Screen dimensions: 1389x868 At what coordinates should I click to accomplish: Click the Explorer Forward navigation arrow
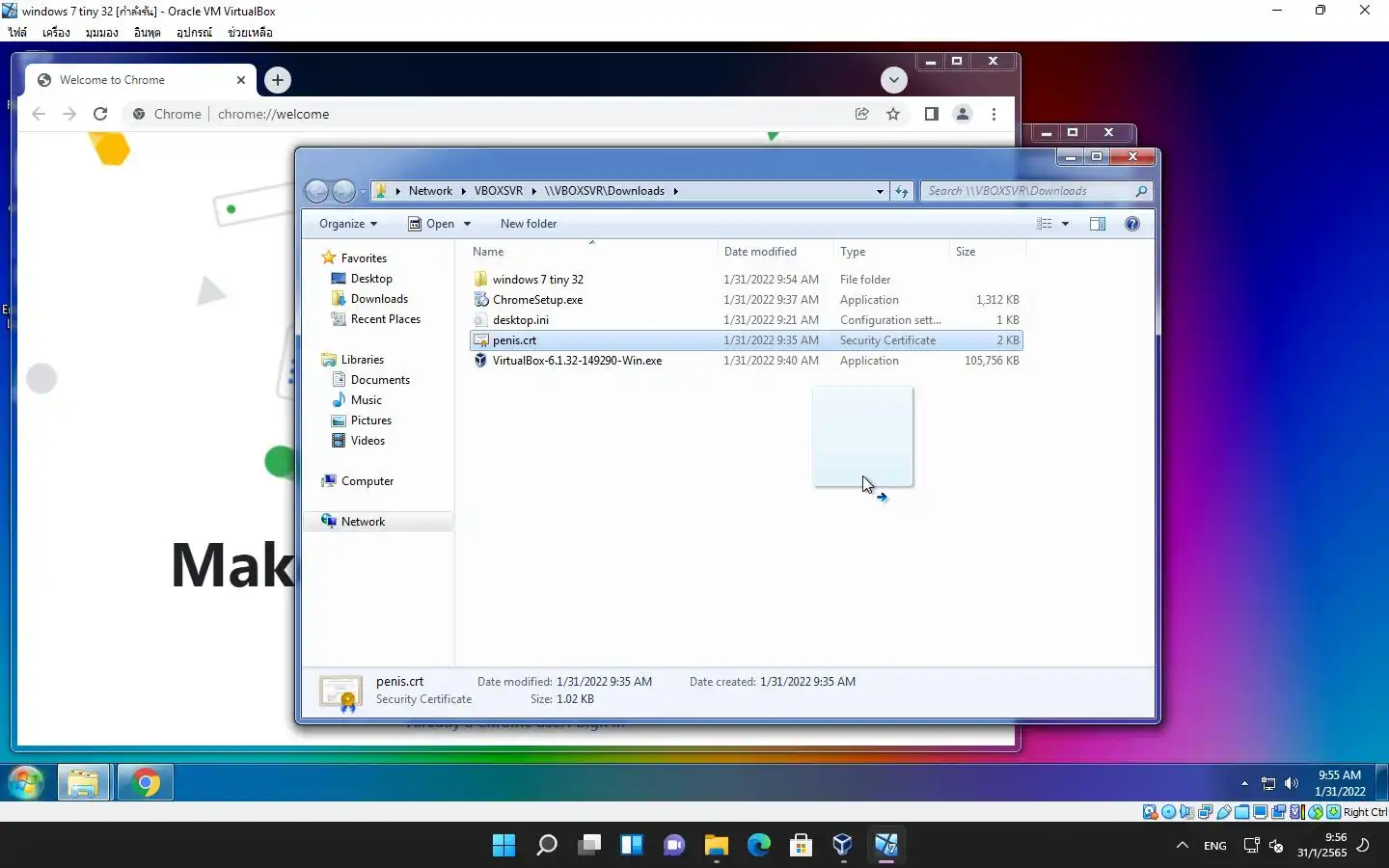click(343, 191)
